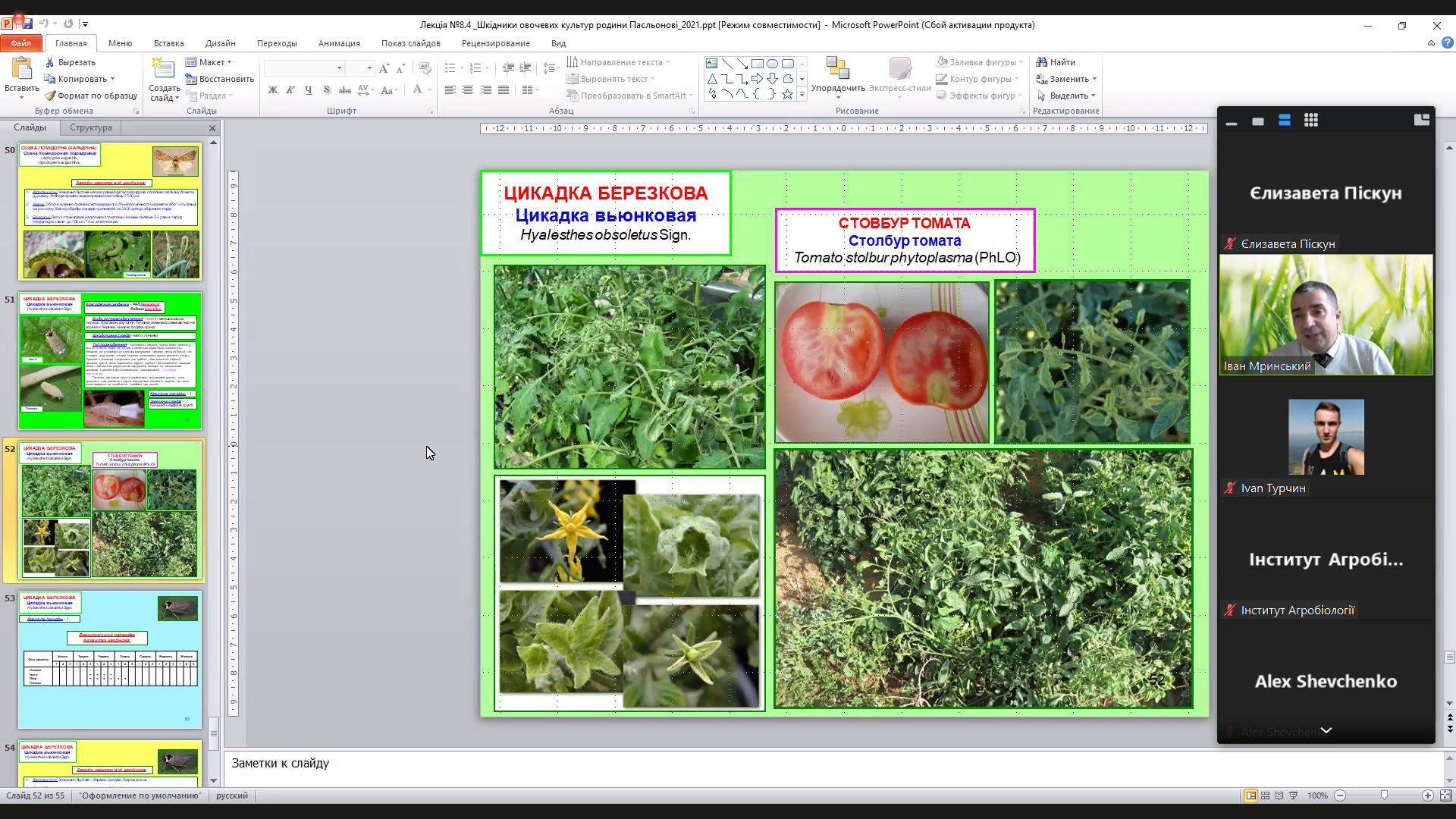
Task: Toggle italic (К) formatting
Action: coord(290,90)
